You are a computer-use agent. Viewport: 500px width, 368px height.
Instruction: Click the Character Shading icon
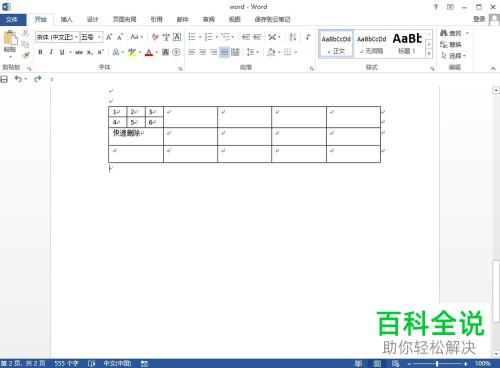click(165, 52)
